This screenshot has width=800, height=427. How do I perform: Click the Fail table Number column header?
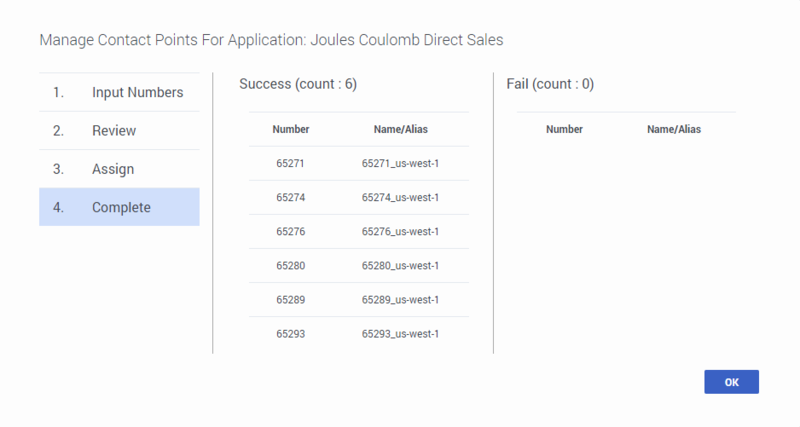[x=565, y=129]
